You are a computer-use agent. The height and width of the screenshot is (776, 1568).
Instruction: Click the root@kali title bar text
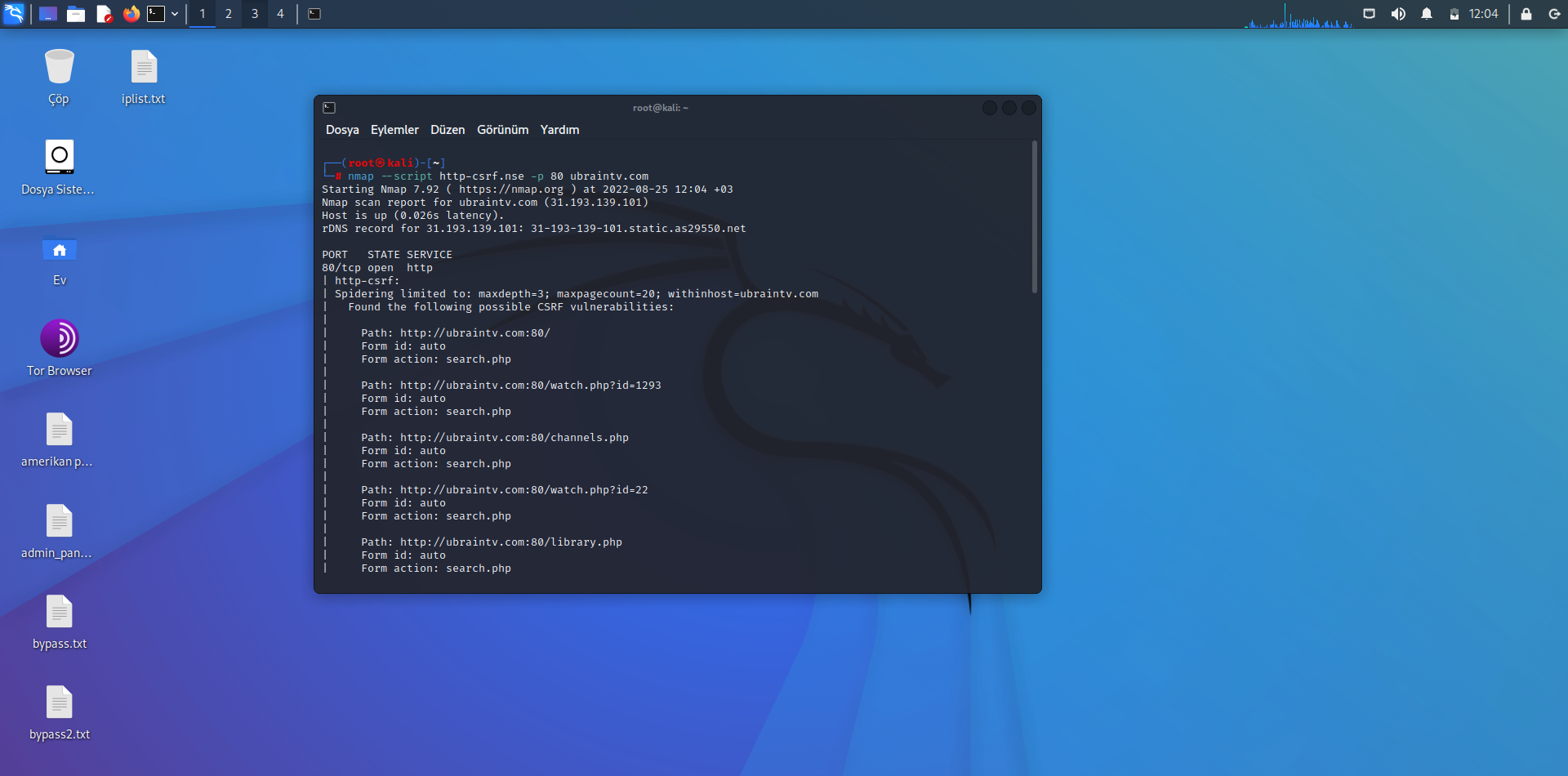tap(661, 108)
